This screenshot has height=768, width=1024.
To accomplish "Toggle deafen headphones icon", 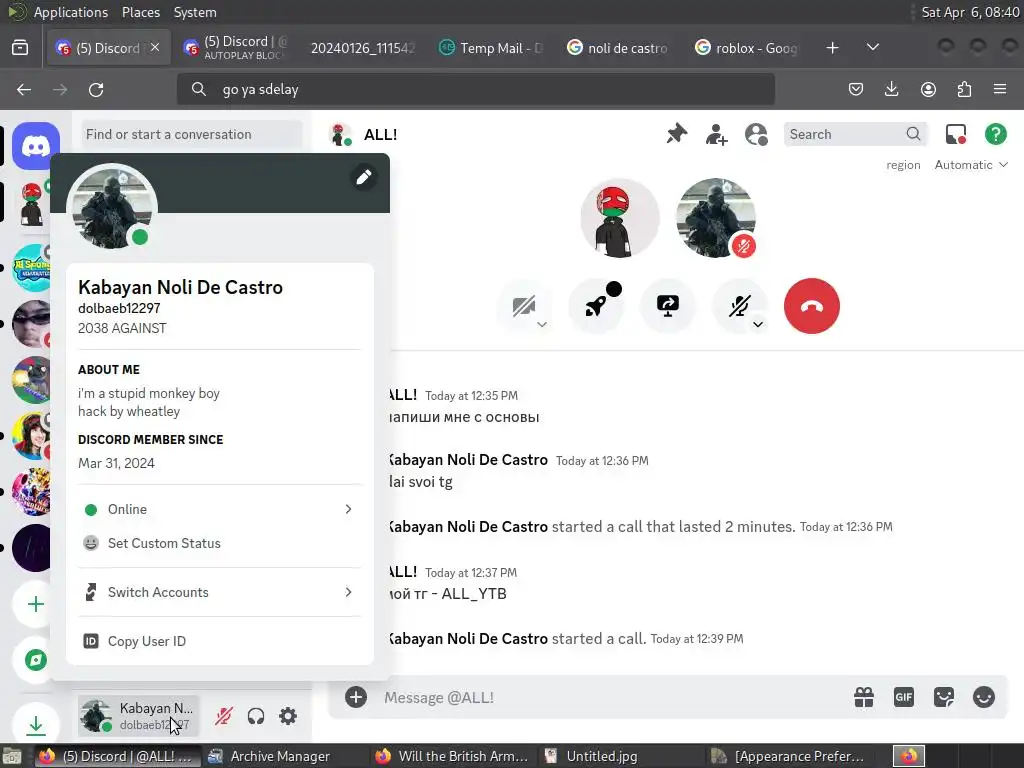I will coord(256,716).
